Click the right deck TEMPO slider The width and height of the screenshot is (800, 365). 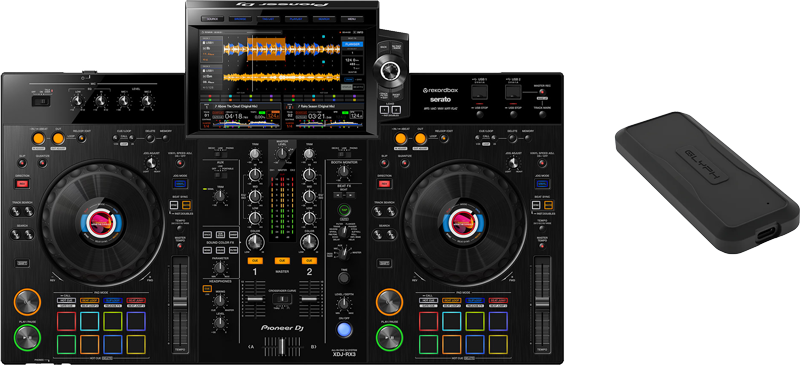point(543,302)
